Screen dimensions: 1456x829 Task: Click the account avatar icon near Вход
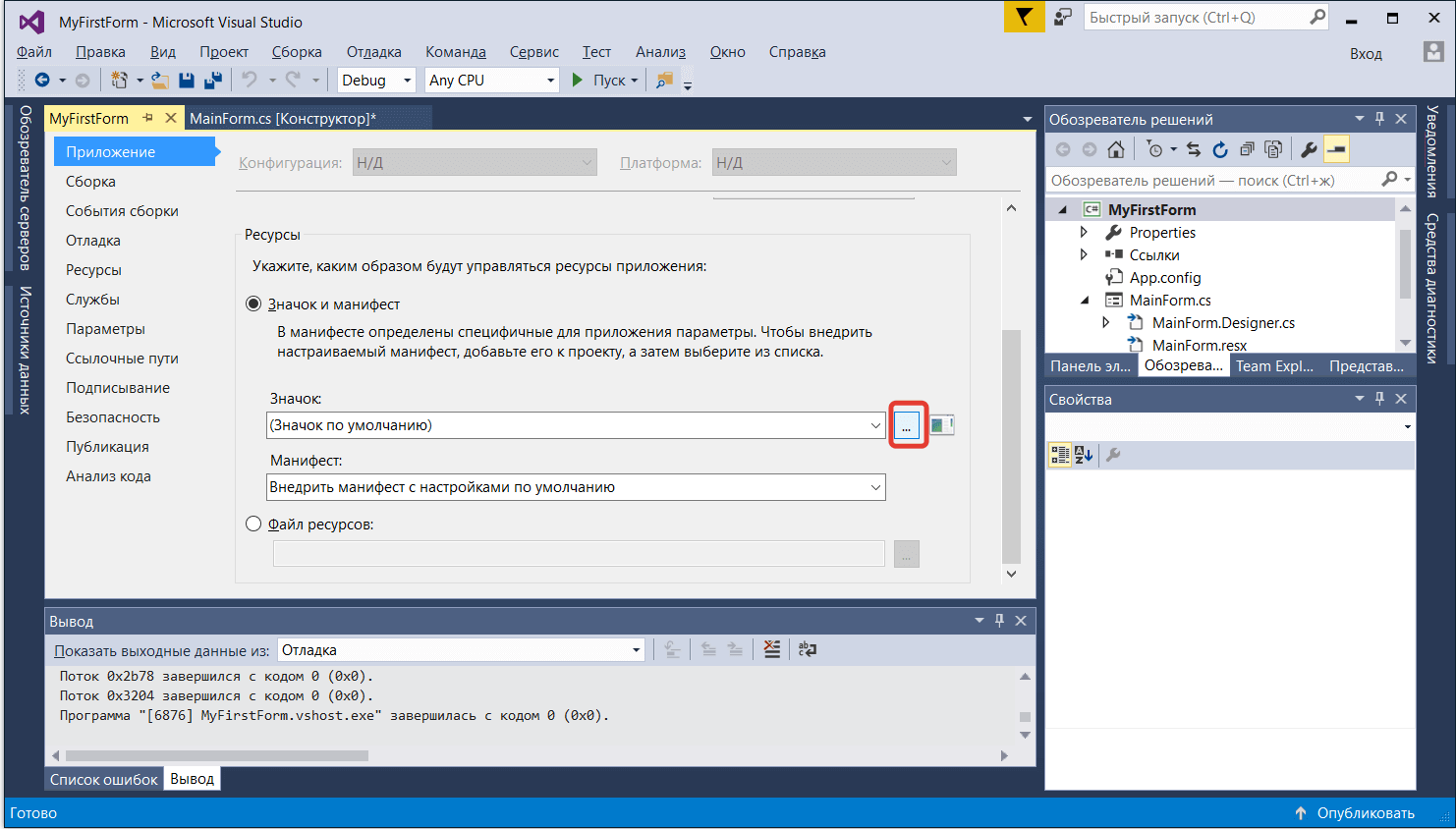1434,52
